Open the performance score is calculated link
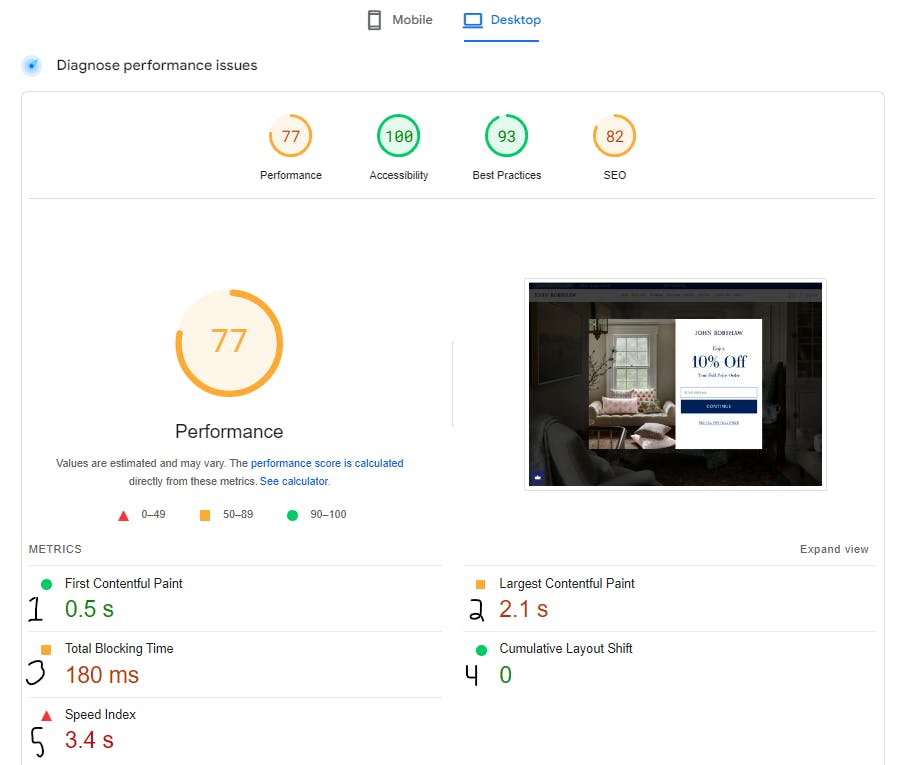 [x=327, y=463]
